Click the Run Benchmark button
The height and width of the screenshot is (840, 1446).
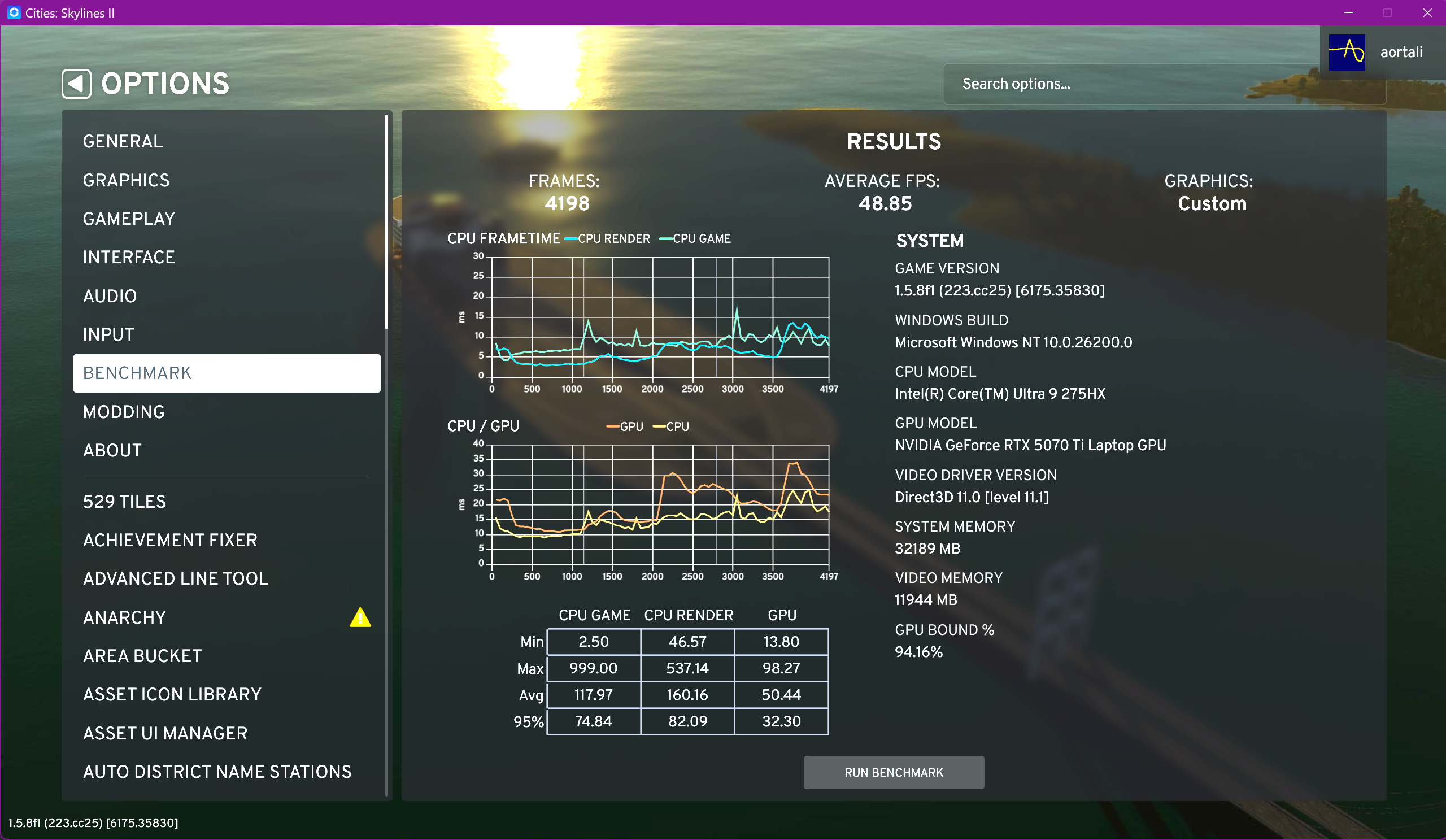point(894,772)
